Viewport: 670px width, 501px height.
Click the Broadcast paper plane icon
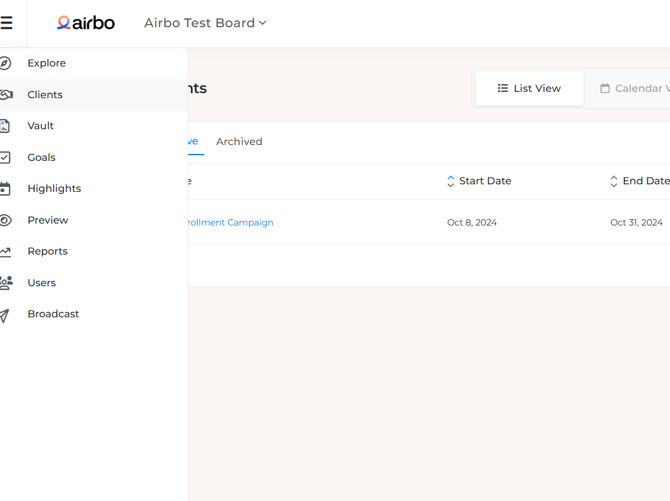click(5, 315)
